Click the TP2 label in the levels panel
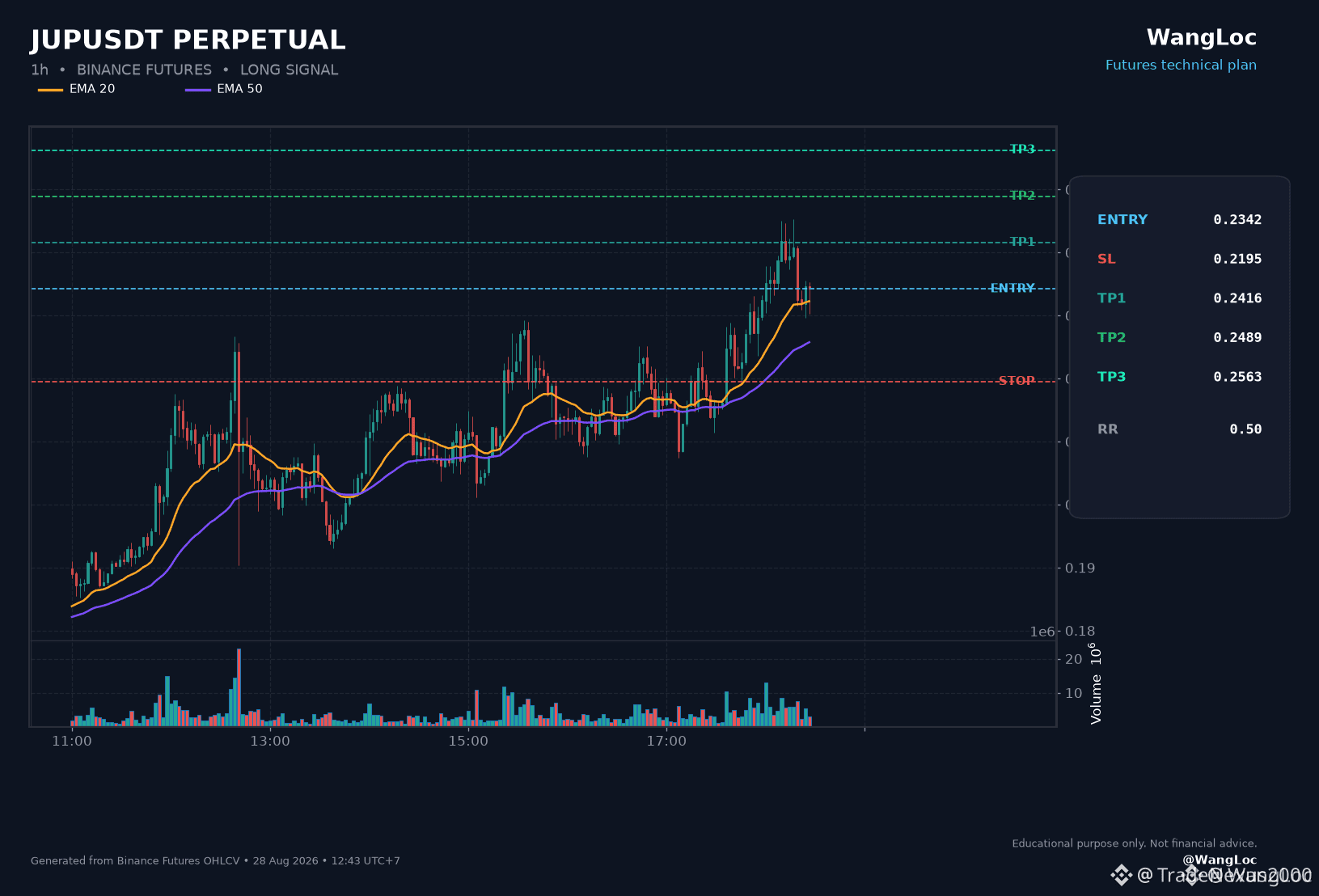Viewport: 1319px width, 896px height. point(1111,337)
